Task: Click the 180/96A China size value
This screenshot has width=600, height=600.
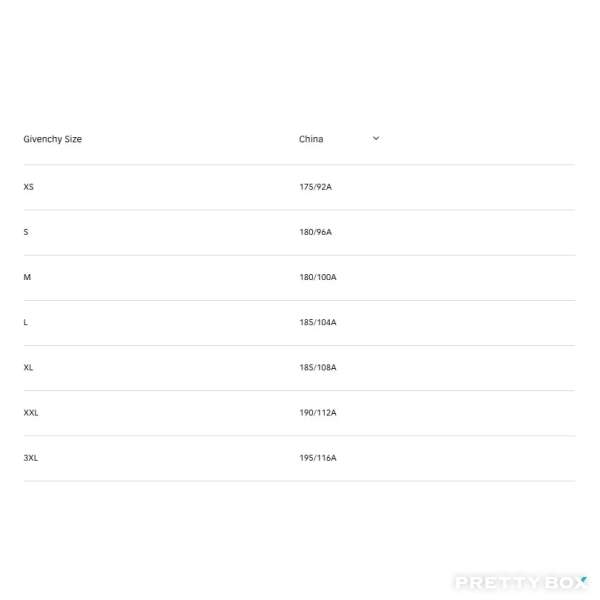Action: [x=315, y=232]
